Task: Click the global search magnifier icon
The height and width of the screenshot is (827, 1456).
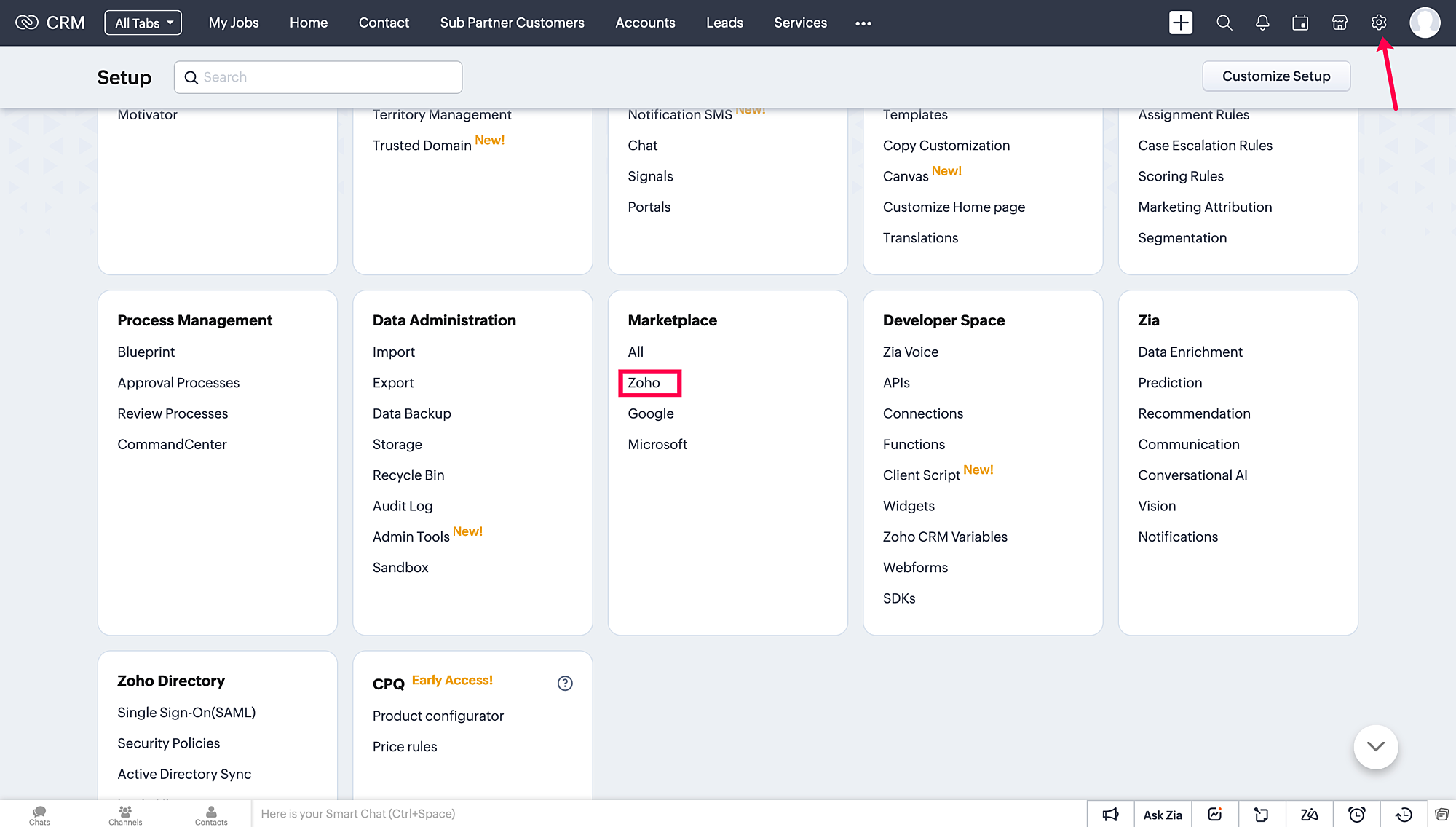Action: tap(1224, 23)
